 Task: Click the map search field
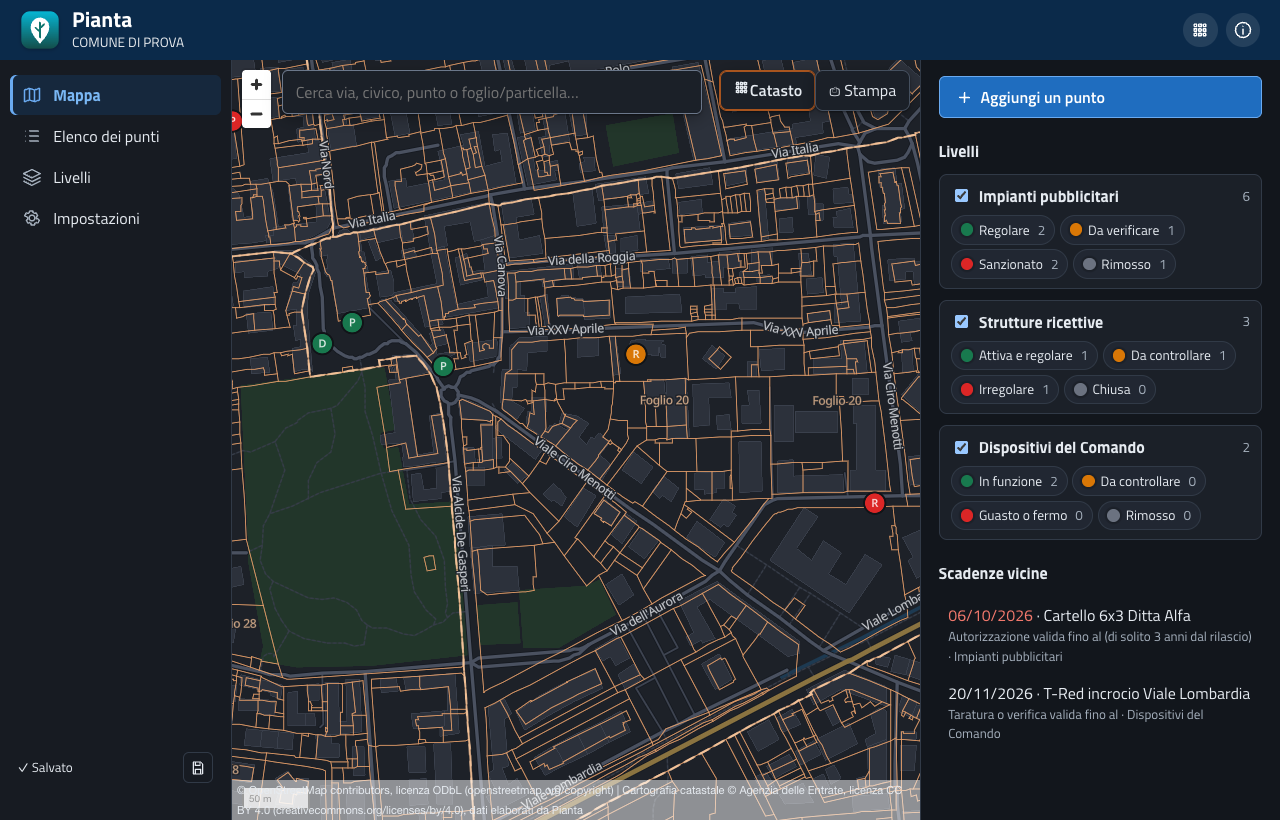(492, 92)
